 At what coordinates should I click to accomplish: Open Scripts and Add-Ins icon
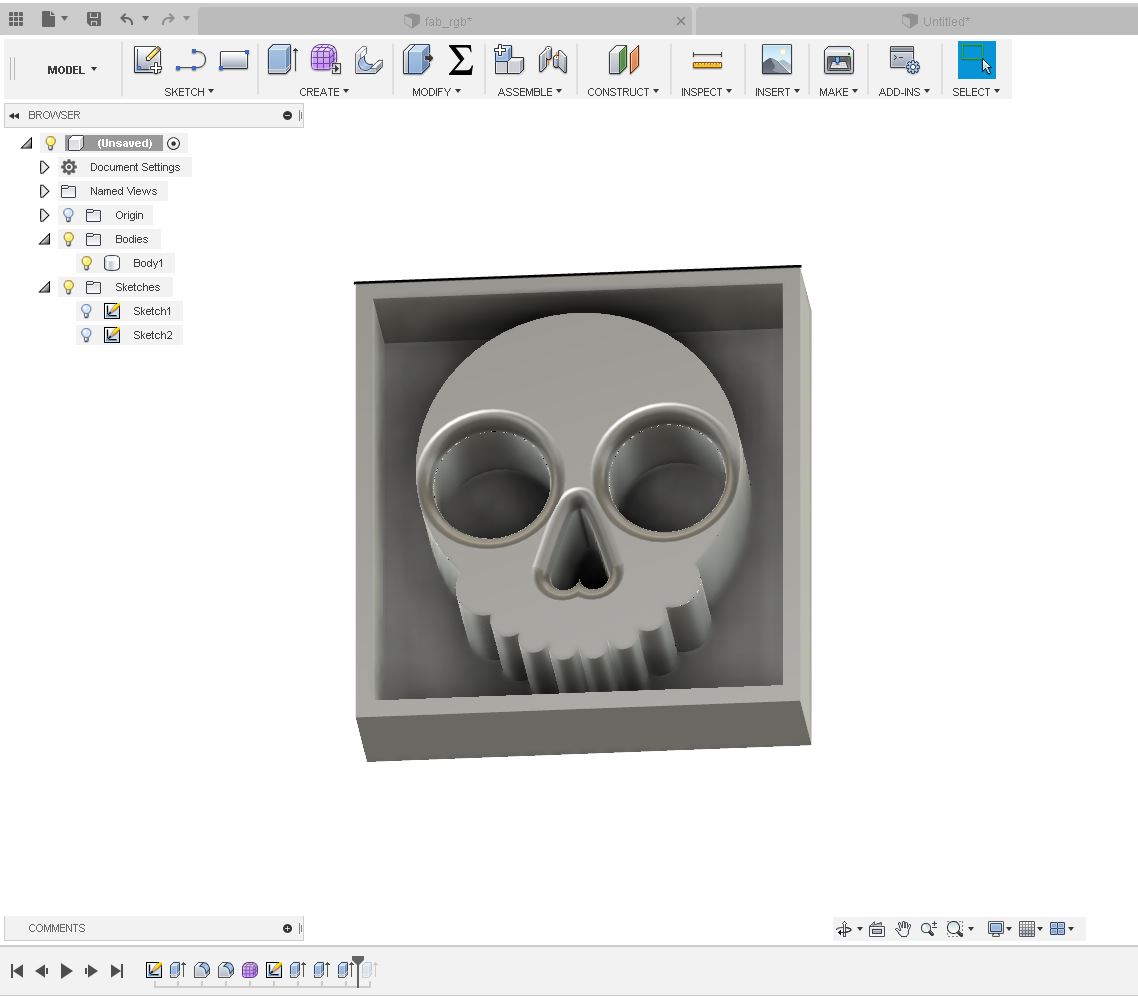[904, 61]
